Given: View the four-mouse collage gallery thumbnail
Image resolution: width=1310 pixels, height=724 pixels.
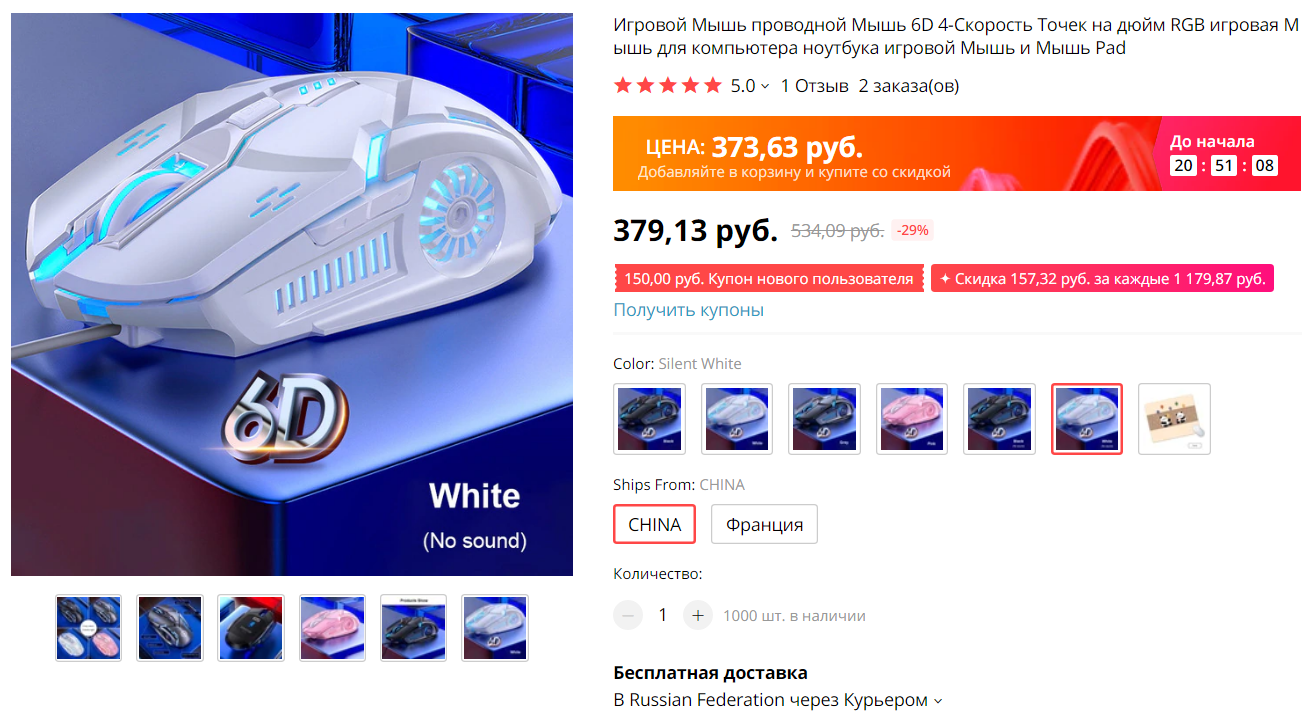Looking at the screenshot, I should tap(88, 628).
